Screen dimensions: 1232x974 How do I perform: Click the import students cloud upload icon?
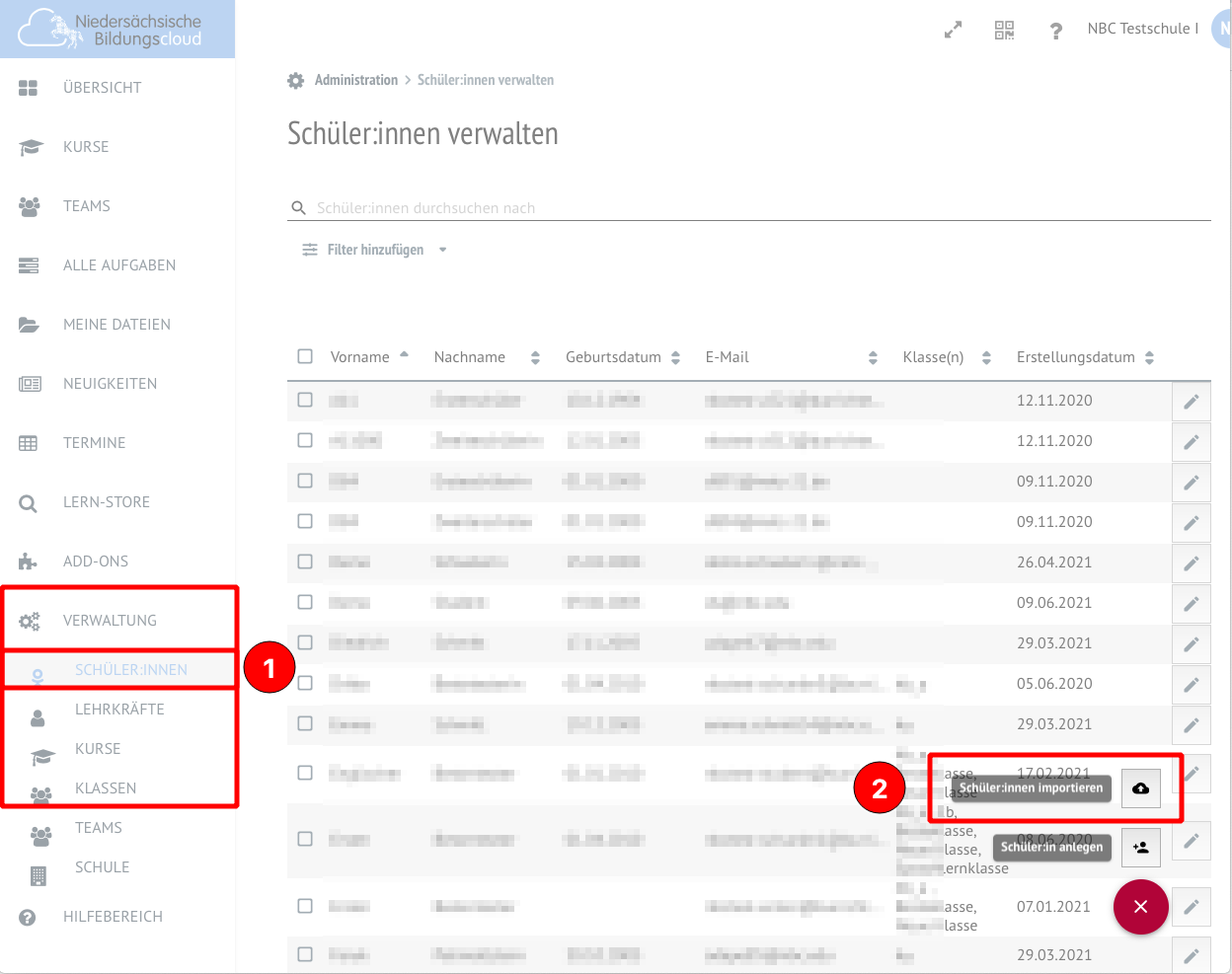[1140, 788]
